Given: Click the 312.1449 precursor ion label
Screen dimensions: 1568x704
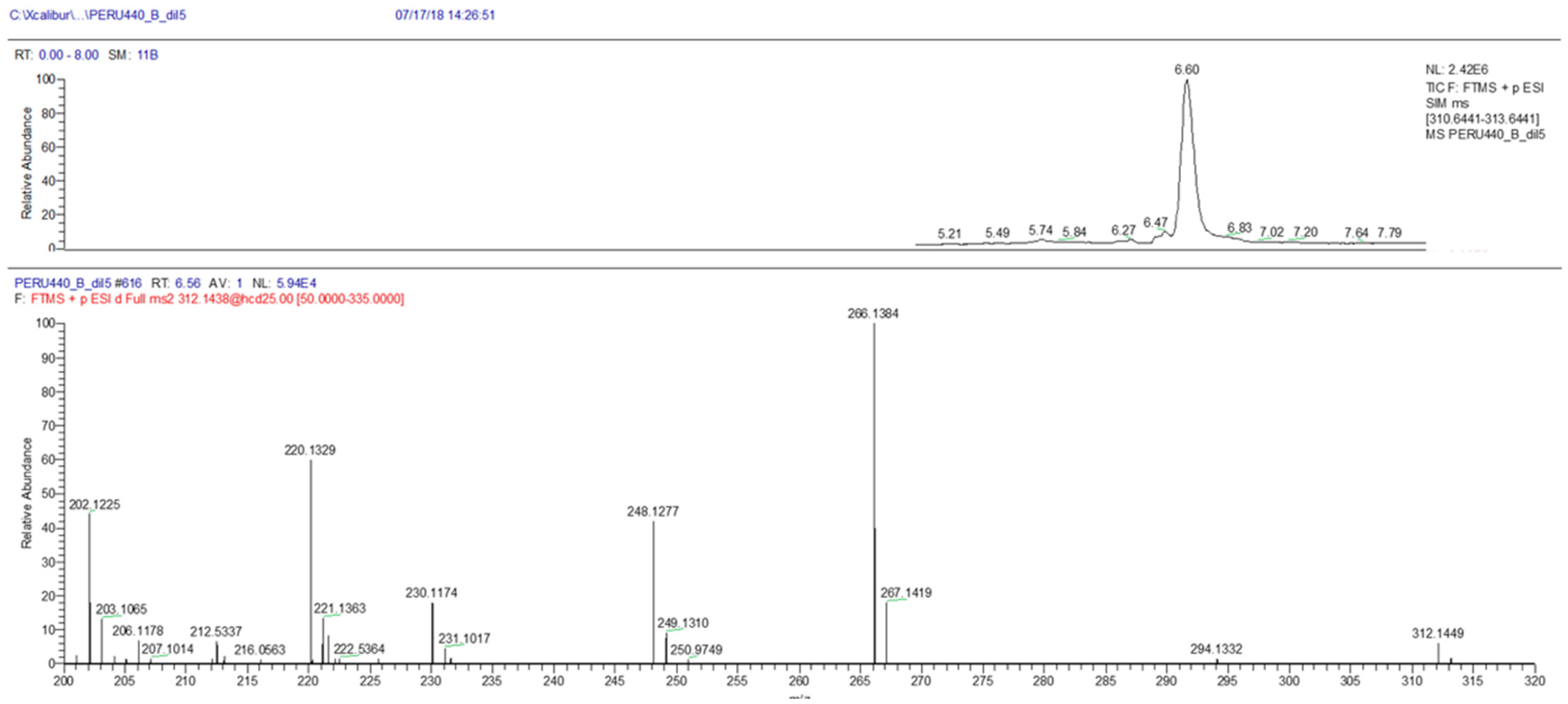Looking at the screenshot, I should [x=1438, y=633].
